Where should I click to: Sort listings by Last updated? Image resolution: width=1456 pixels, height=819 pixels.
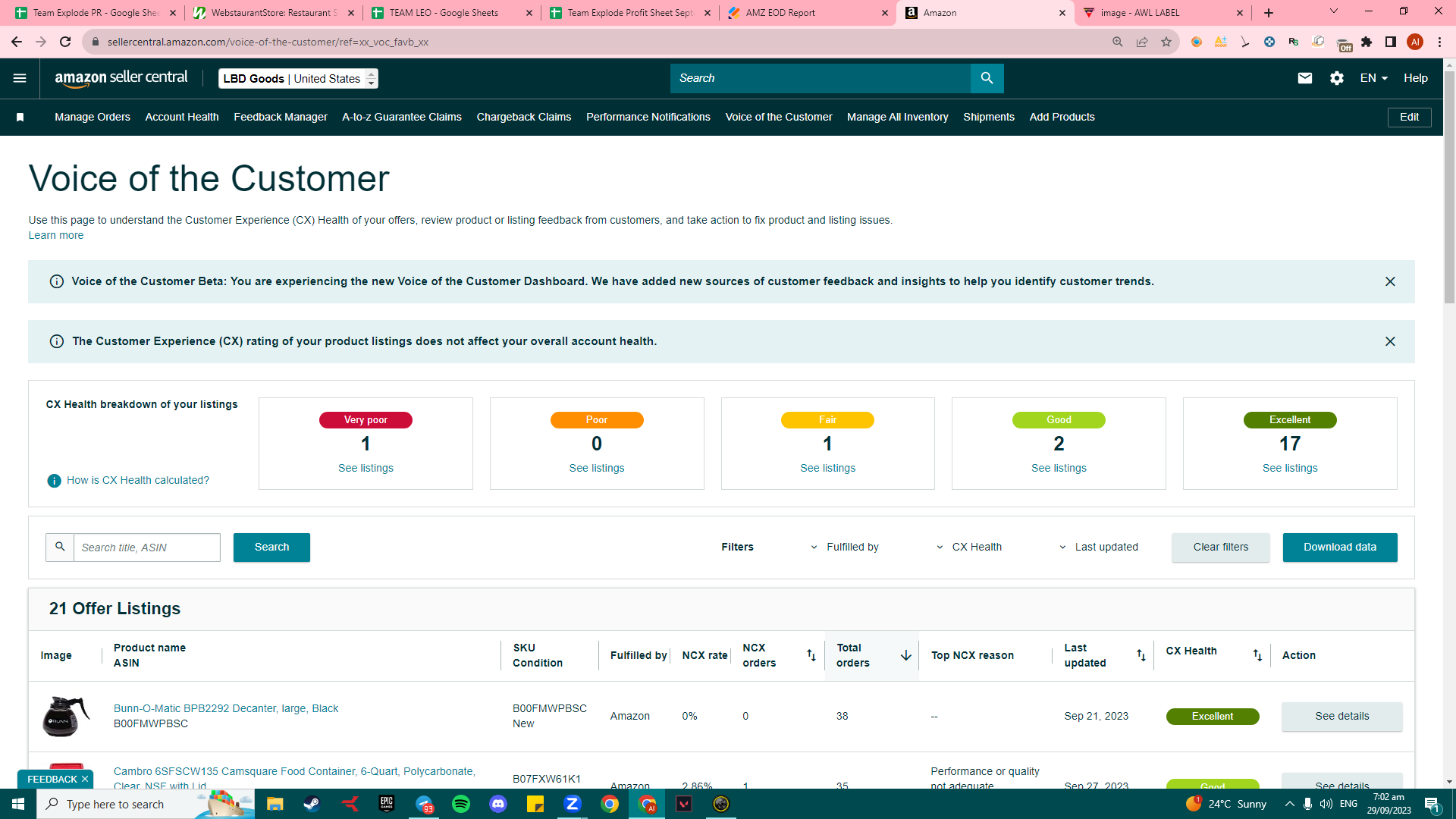pos(1141,655)
